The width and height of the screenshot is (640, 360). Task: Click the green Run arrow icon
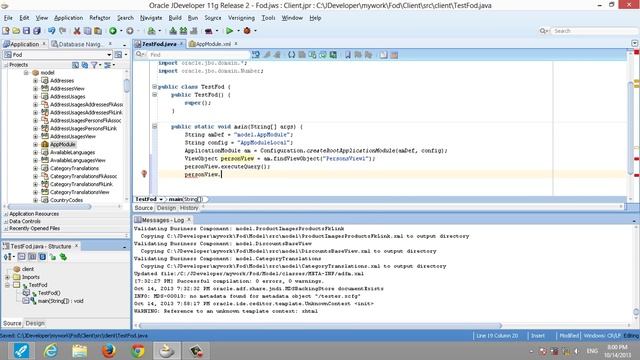pyautogui.click(x=229, y=31)
